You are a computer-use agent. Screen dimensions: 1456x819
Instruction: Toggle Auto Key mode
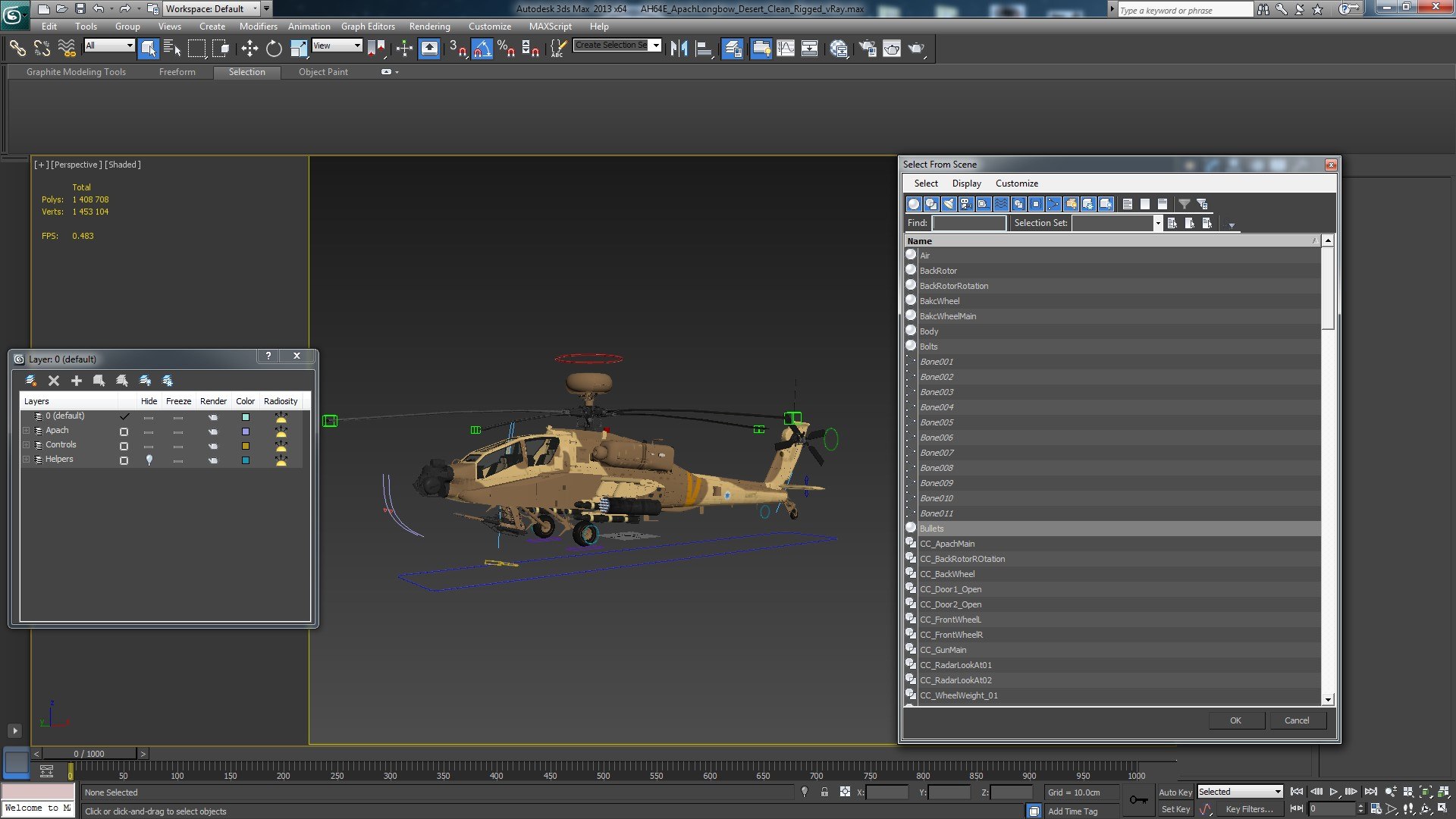click(1175, 792)
